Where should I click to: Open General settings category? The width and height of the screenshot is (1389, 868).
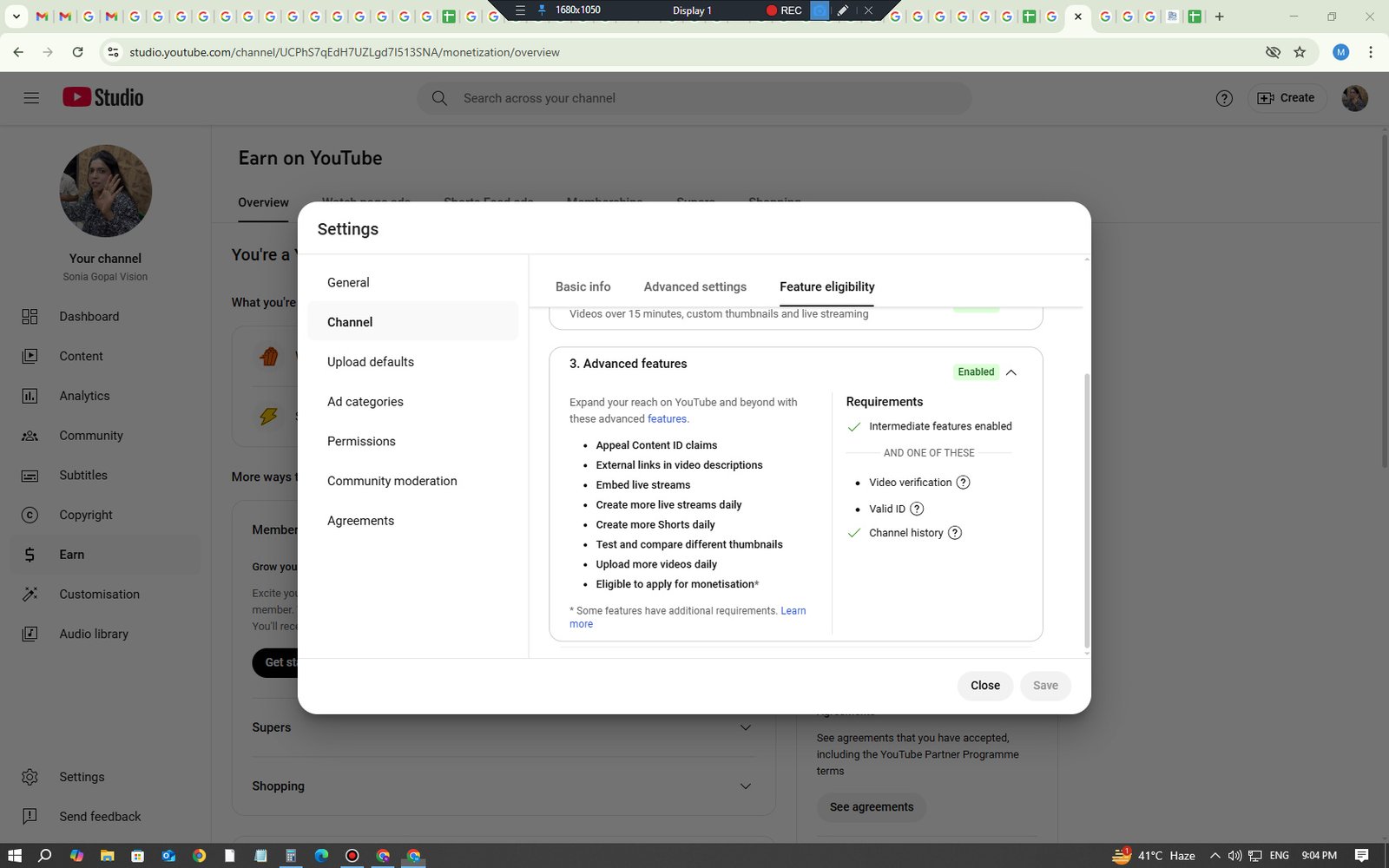point(412,283)
